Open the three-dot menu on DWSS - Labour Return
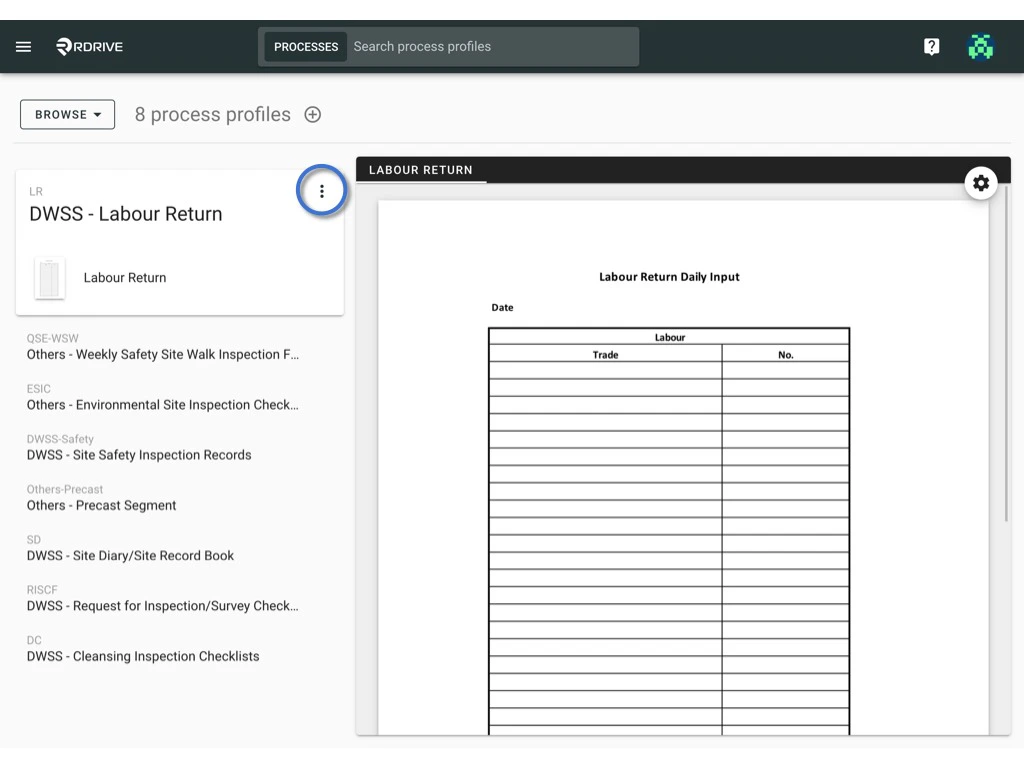 point(322,190)
